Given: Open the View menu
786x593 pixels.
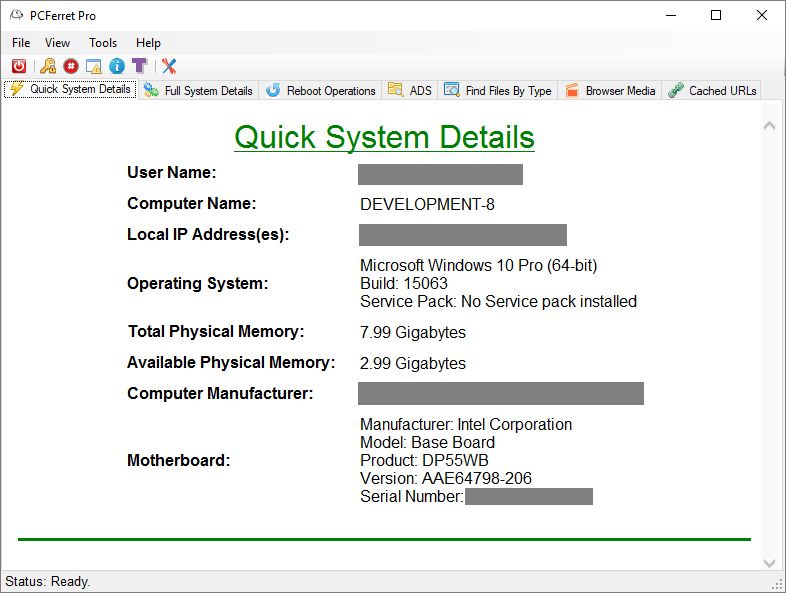Looking at the screenshot, I should click(57, 43).
